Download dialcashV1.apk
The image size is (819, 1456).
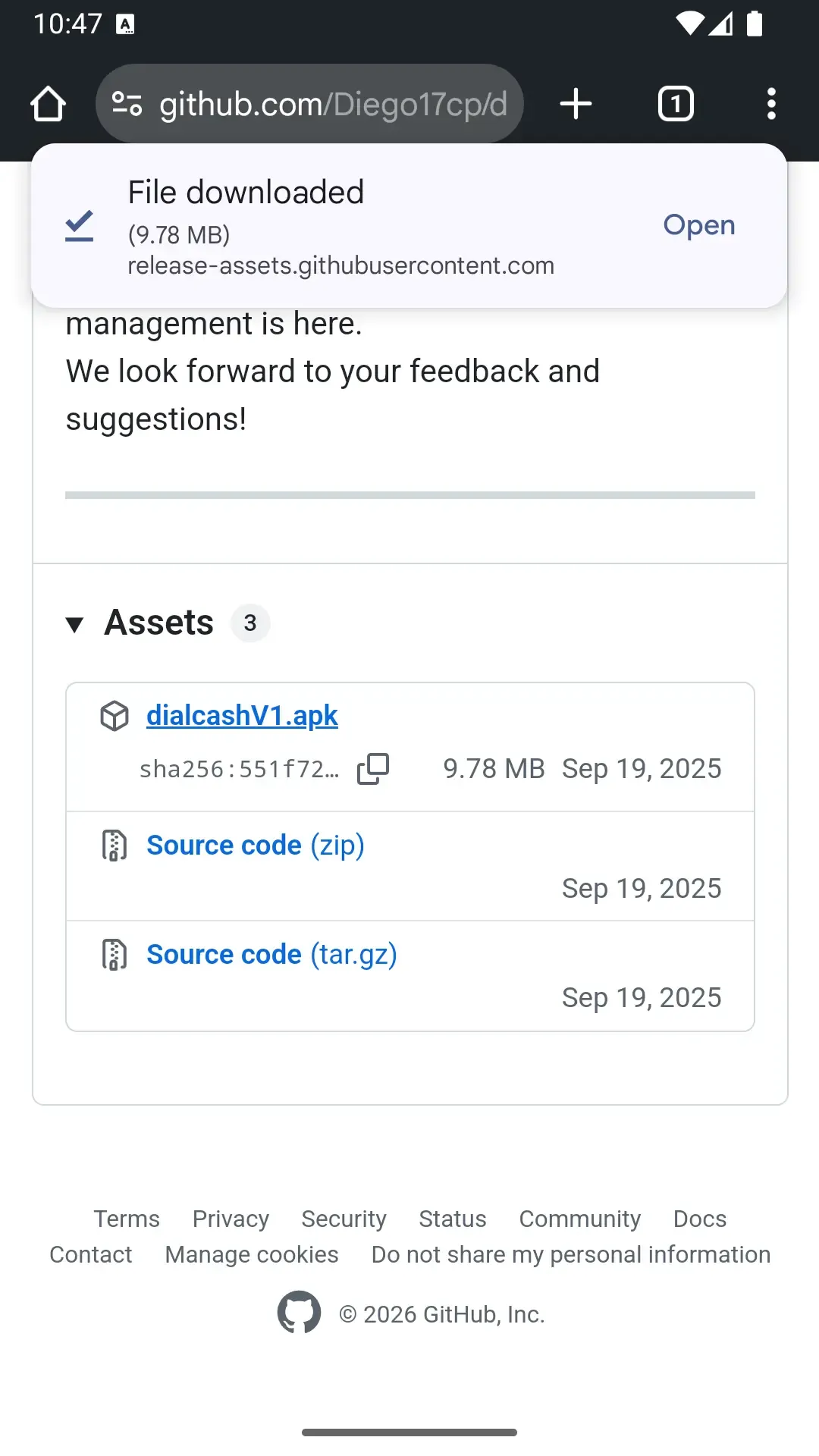(242, 714)
